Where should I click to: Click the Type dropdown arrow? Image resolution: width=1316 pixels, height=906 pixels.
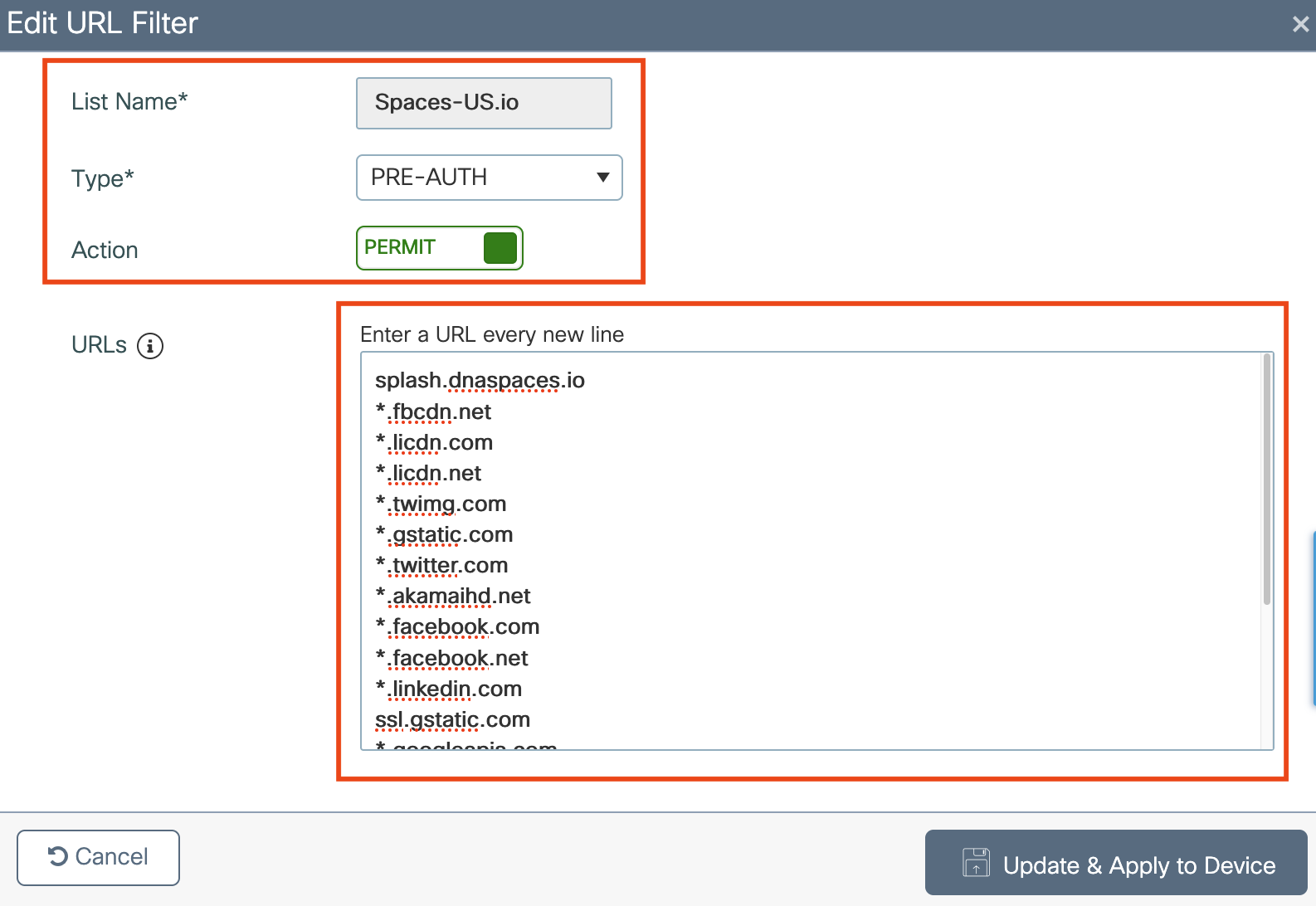click(x=603, y=178)
